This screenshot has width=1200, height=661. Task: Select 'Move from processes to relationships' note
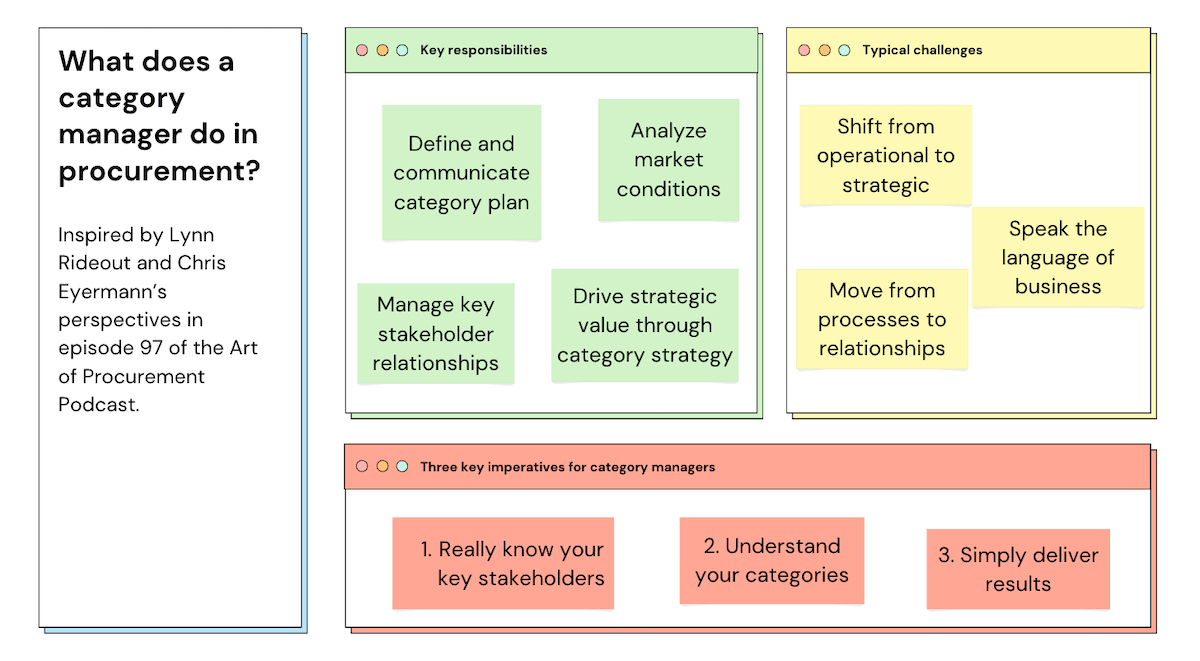click(x=881, y=319)
